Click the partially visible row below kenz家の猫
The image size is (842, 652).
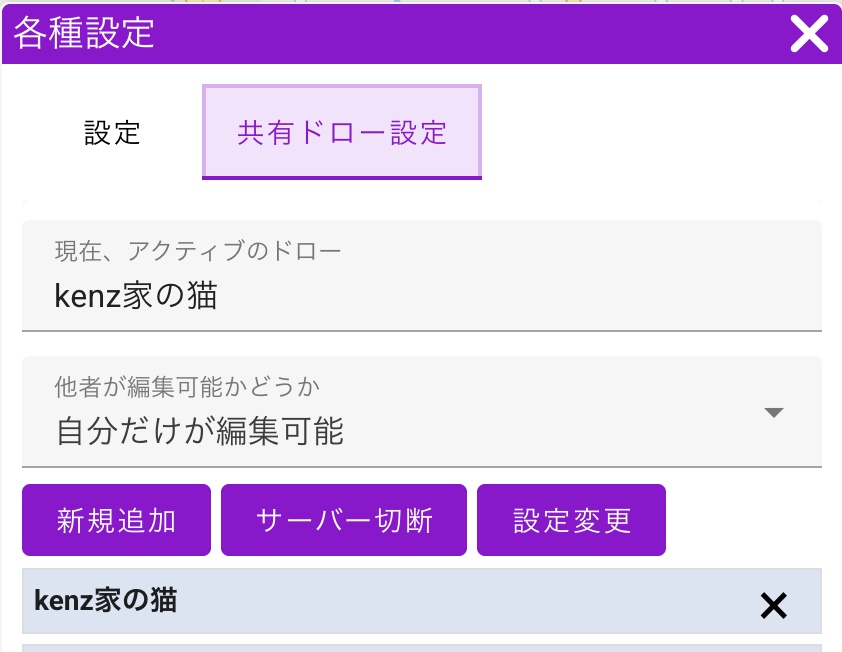(421, 647)
